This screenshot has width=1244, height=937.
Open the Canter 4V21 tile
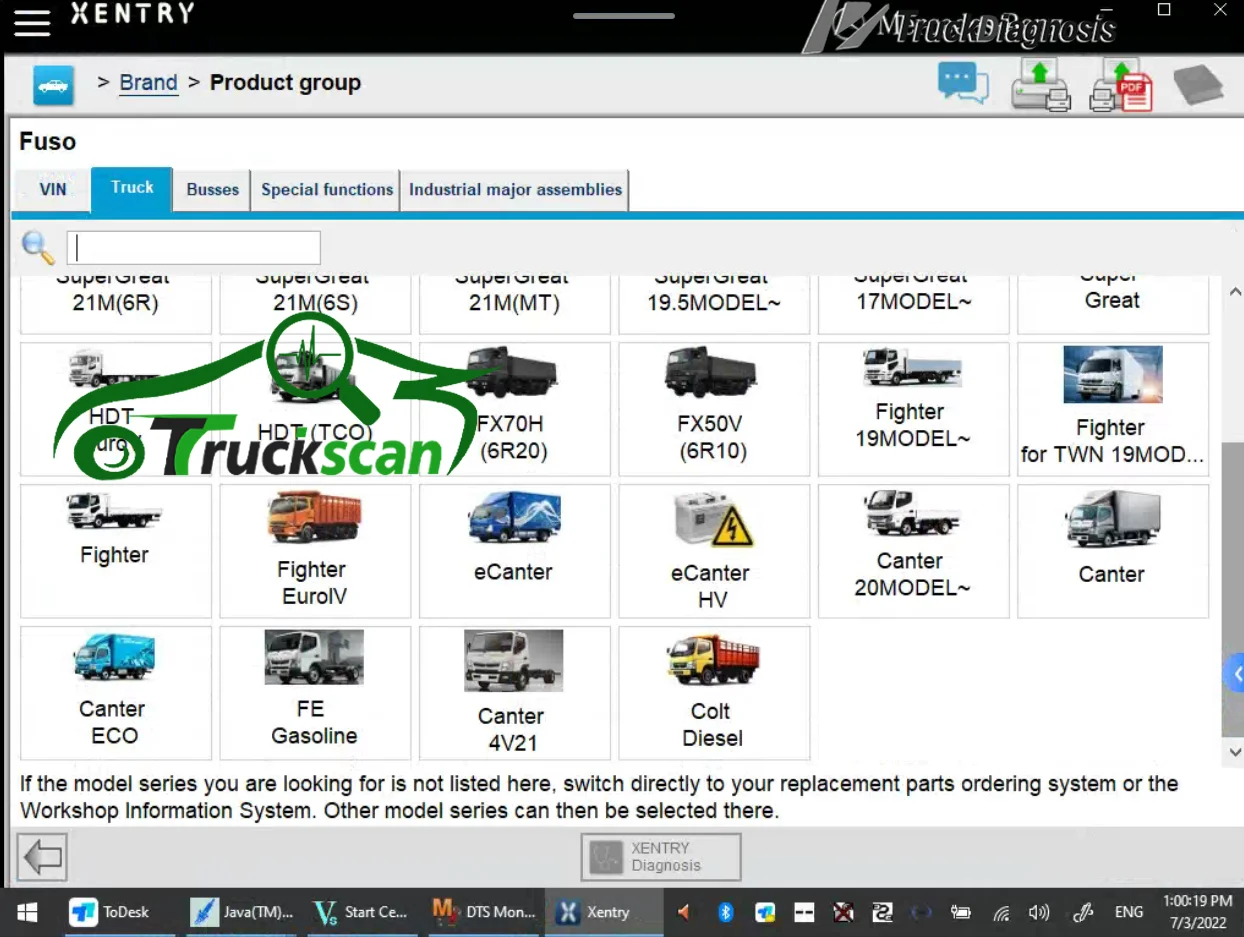pyautogui.click(x=514, y=693)
